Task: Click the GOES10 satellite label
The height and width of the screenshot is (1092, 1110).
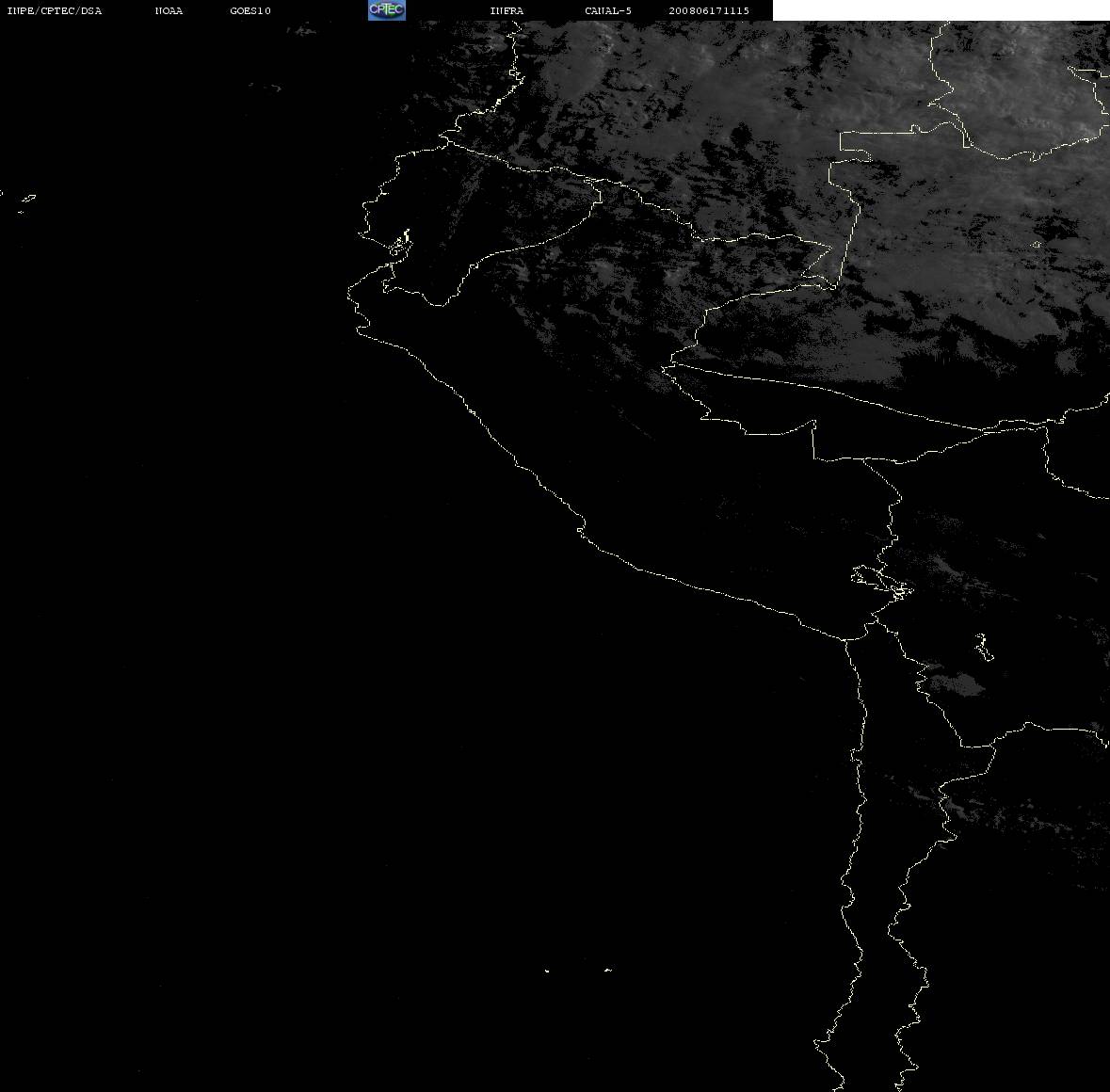Action: [249, 10]
